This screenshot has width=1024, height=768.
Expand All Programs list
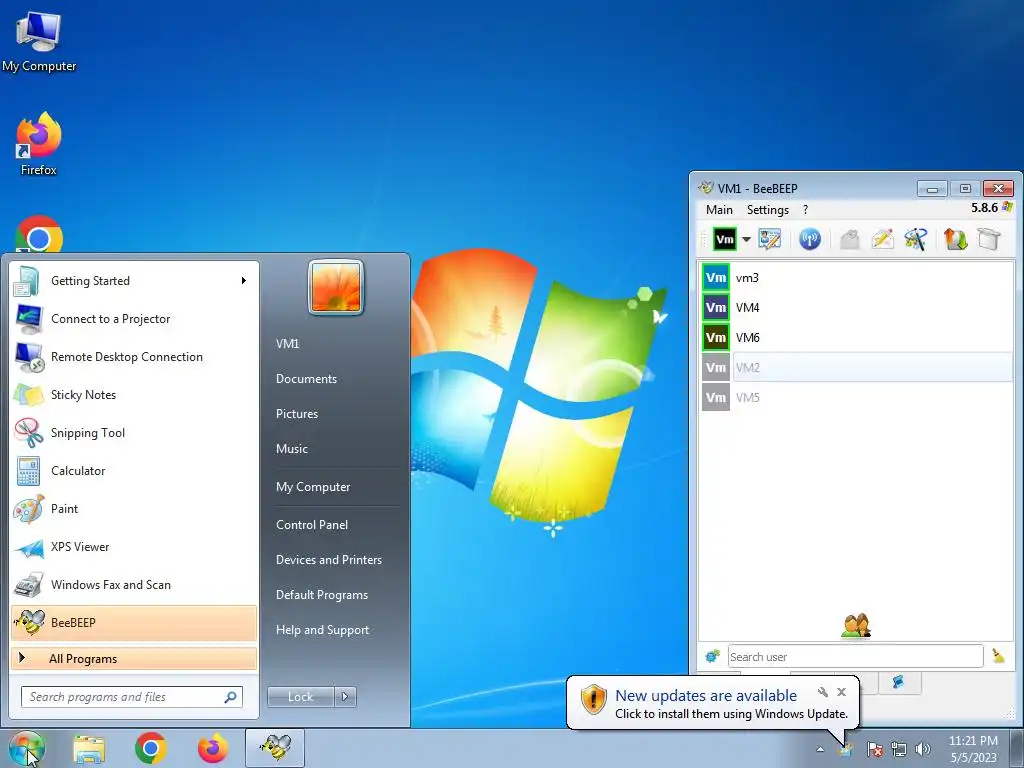(134, 658)
